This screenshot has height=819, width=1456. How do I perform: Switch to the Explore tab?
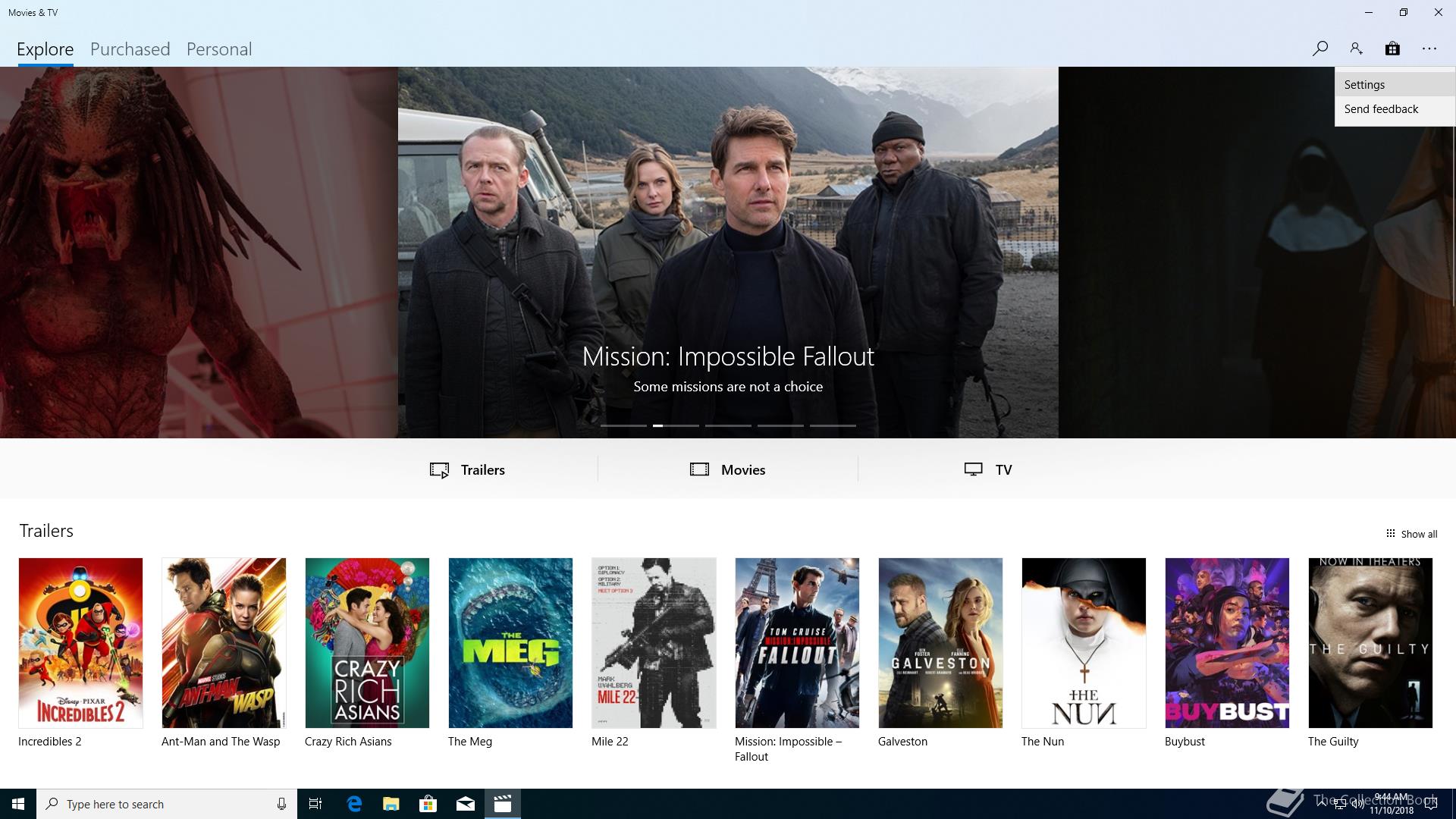click(x=45, y=49)
